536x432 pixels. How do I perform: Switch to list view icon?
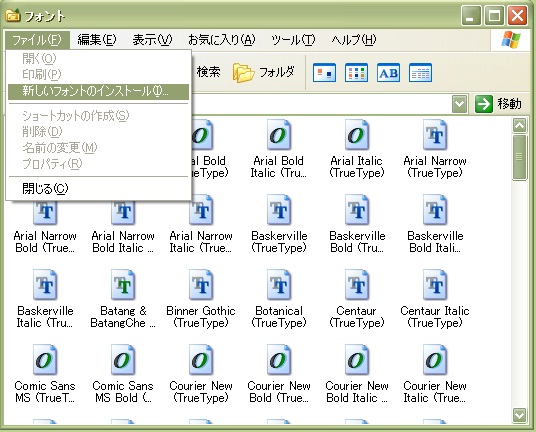(x=356, y=72)
